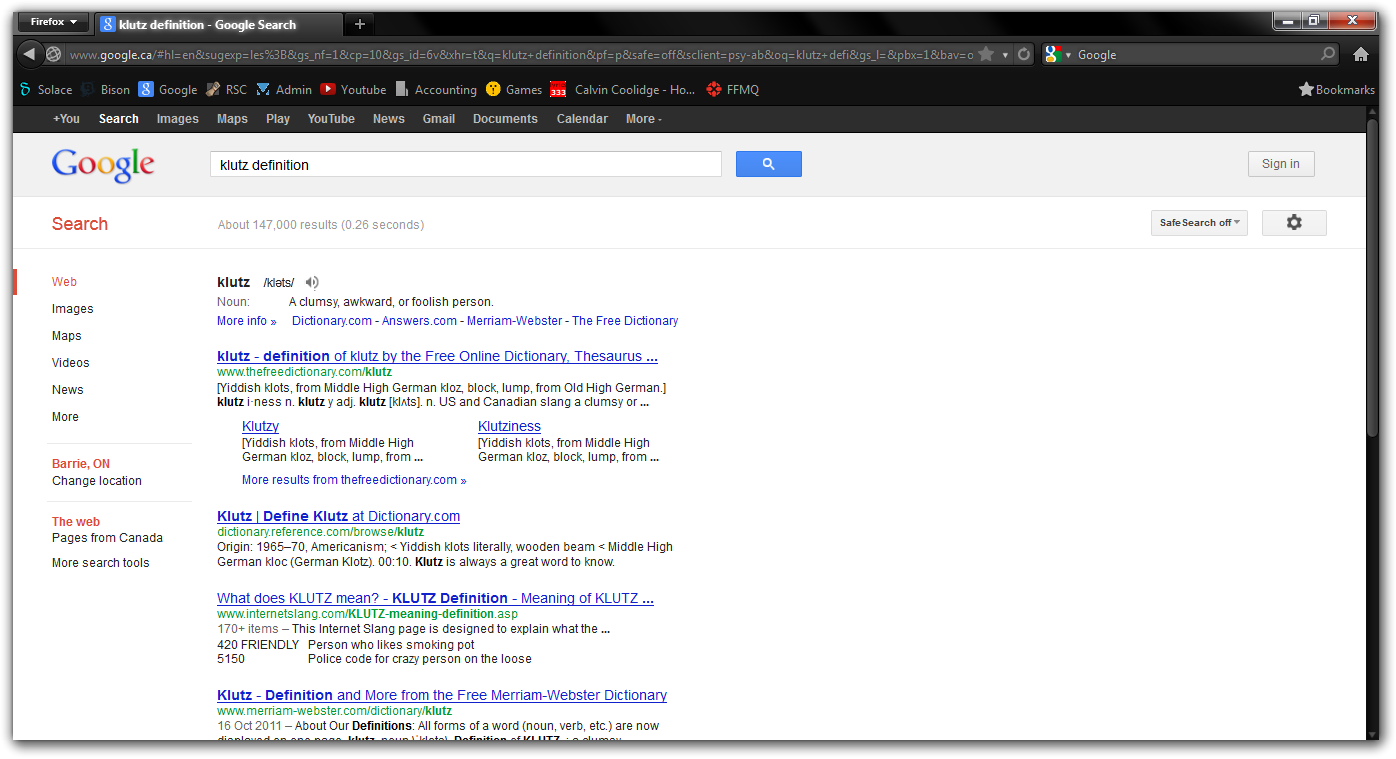
Task: Bookmark this page with the star icon
Action: pos(986,54)
